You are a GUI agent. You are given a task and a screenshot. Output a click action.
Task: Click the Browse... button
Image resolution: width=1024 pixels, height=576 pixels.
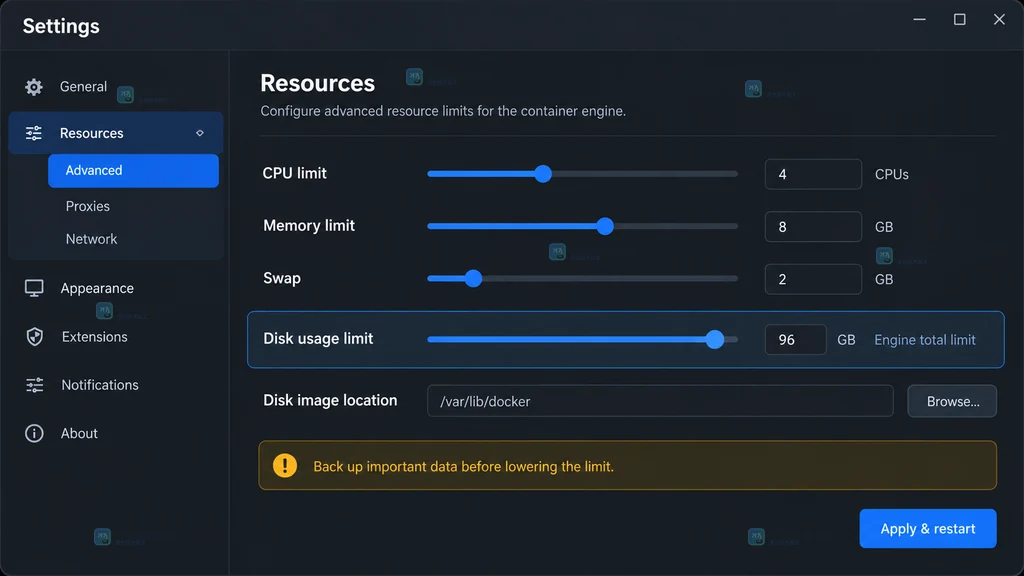(x=952, y=401)
